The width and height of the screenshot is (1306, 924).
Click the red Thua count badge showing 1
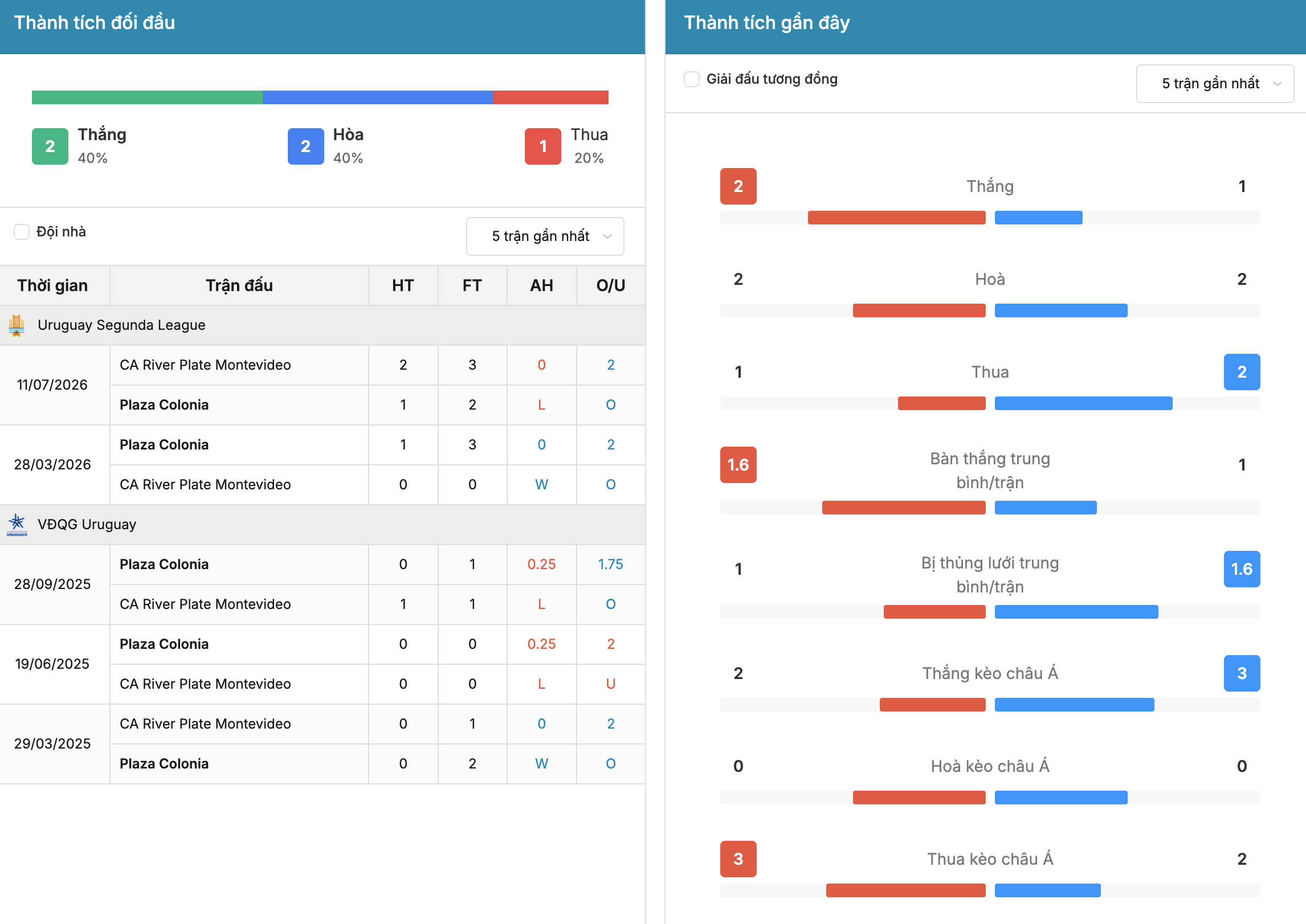pos(543,146)
